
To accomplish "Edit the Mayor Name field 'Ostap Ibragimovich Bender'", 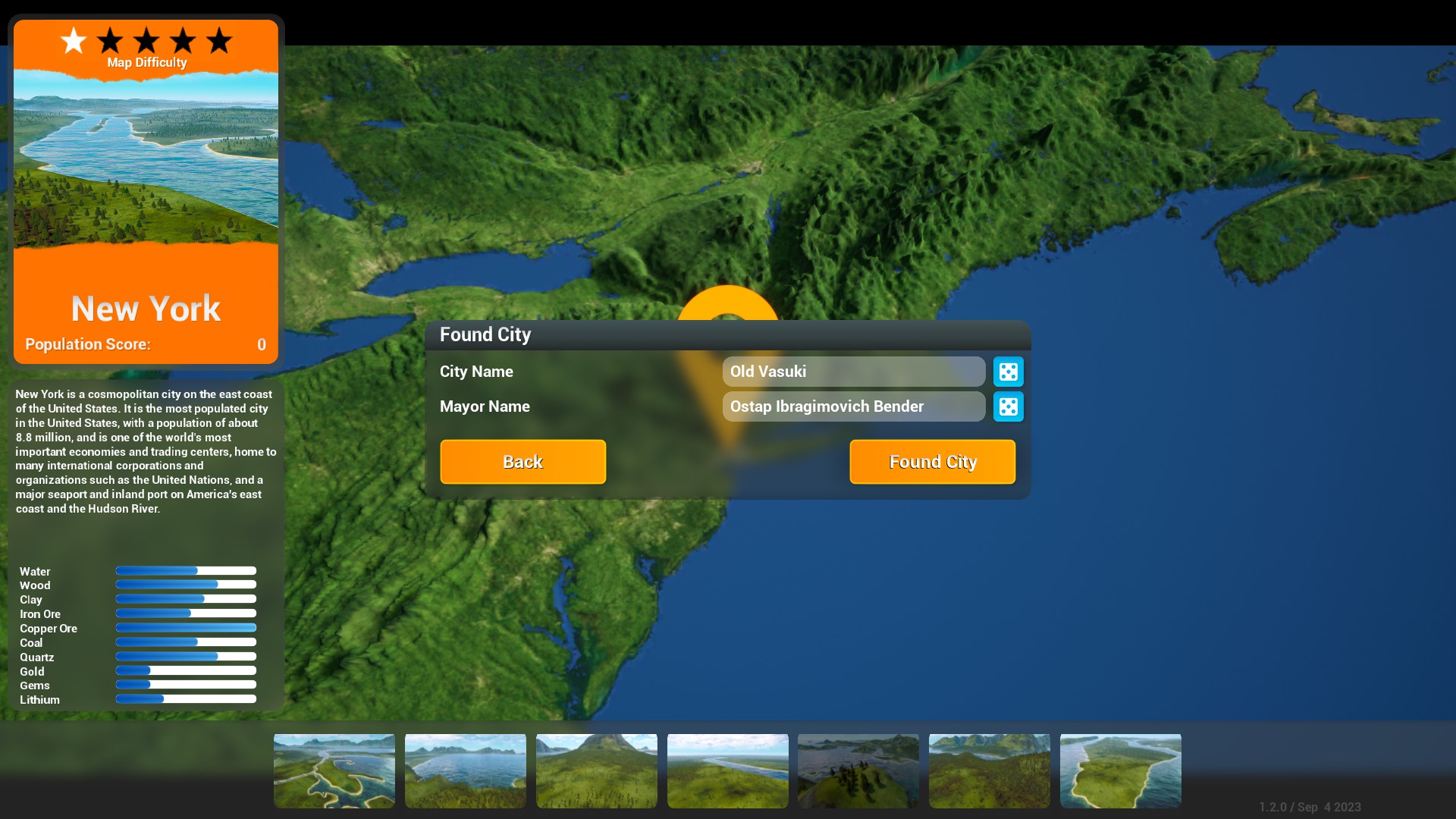I will (x=854, y=406).
